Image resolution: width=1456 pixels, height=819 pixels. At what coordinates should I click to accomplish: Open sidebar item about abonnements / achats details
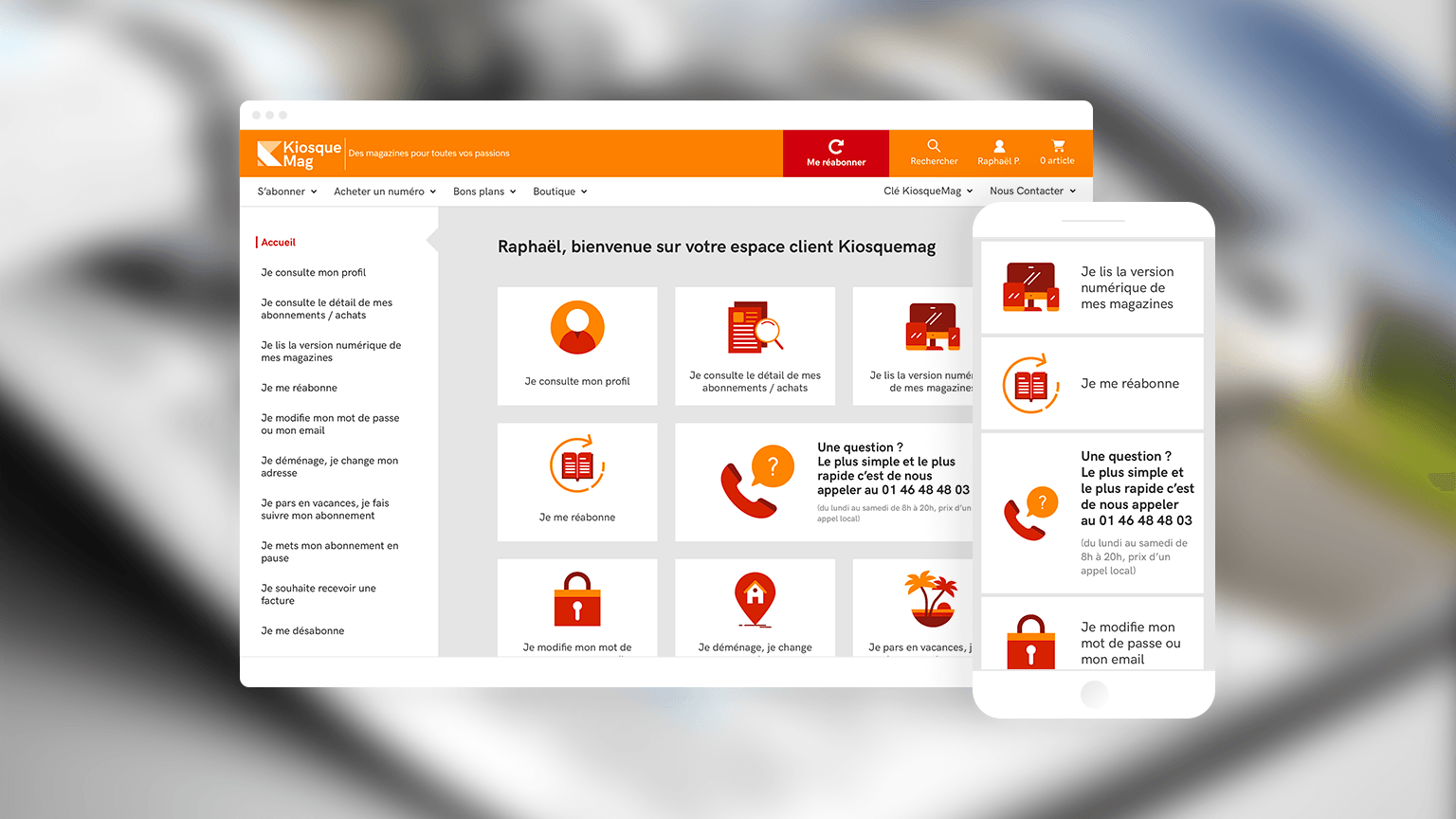tap(327, 309)
